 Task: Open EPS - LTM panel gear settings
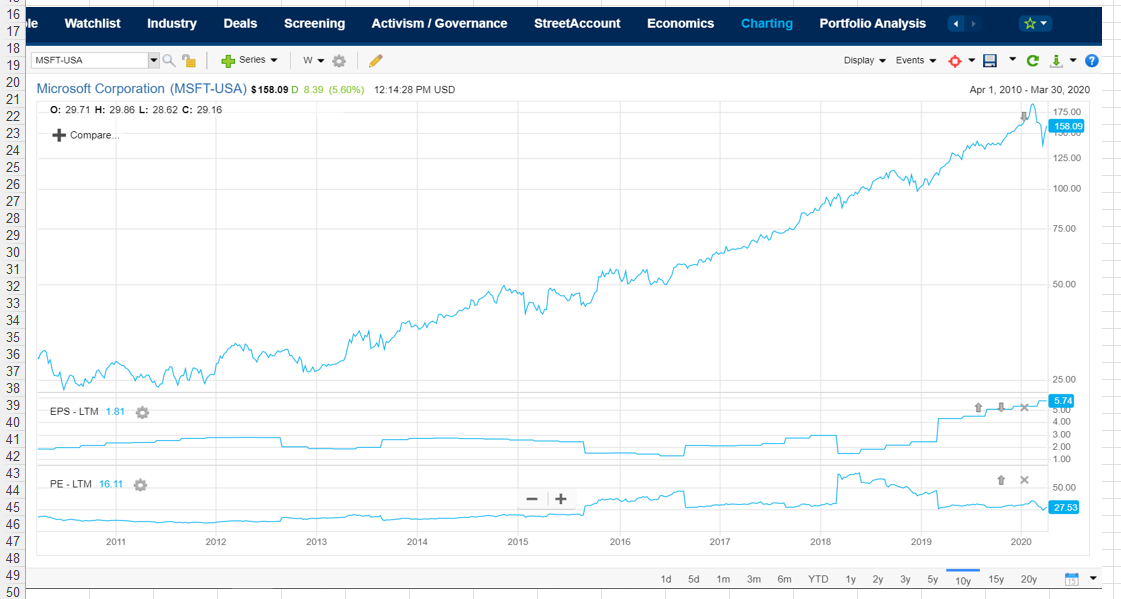(x=142, y=412)
